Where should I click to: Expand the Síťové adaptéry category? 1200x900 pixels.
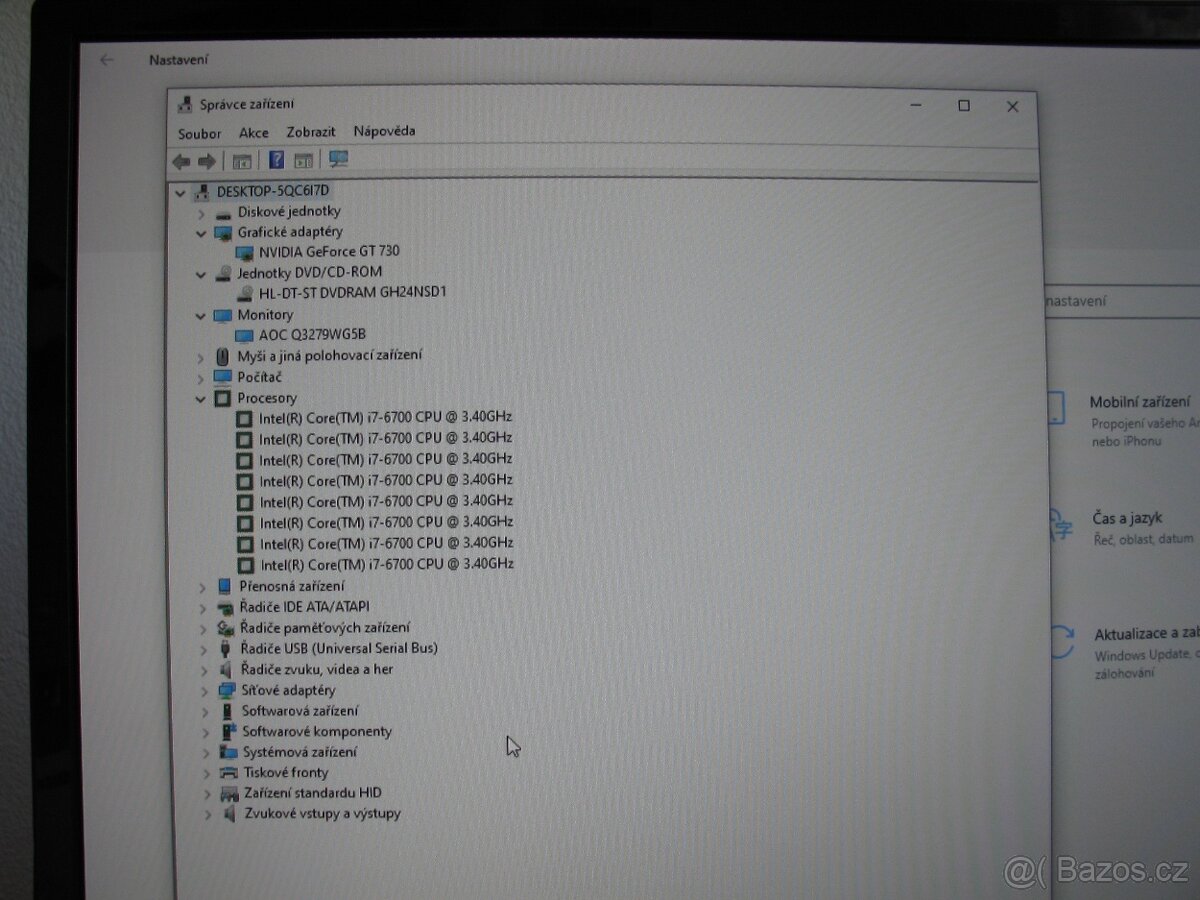pos(204,690)
